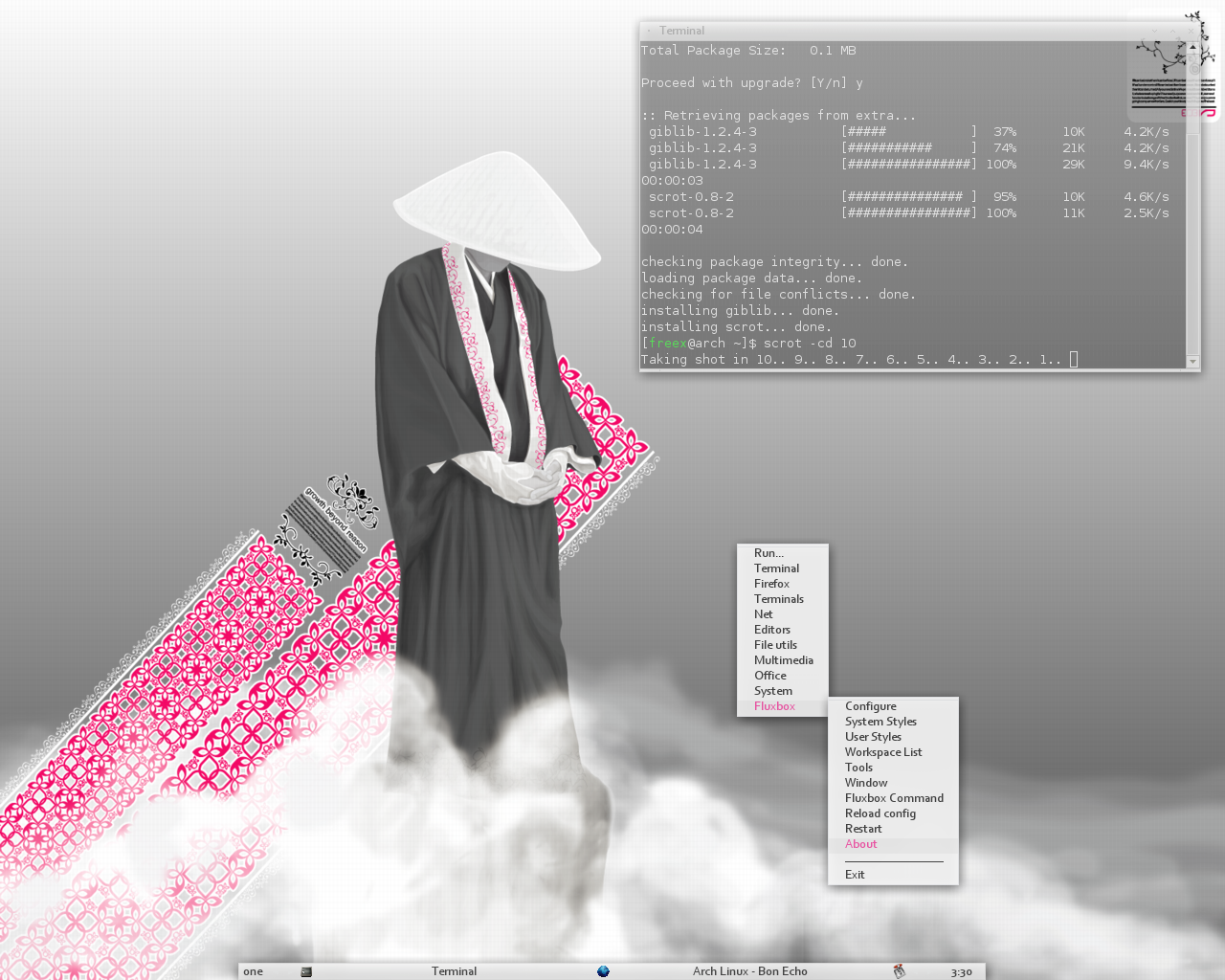Viewport: 1225px width, 980px height.
Task: Click the terminal icon in the toolbar
Action: (x=306, y=971)
